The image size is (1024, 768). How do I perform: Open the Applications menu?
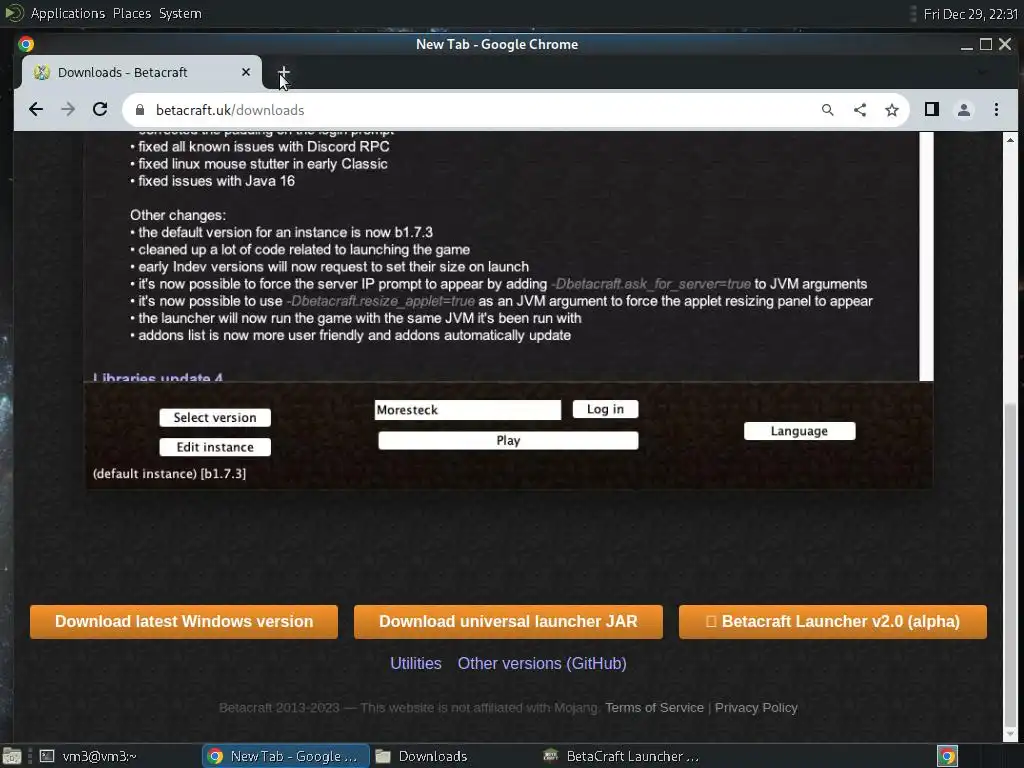(x=67, y=13)
